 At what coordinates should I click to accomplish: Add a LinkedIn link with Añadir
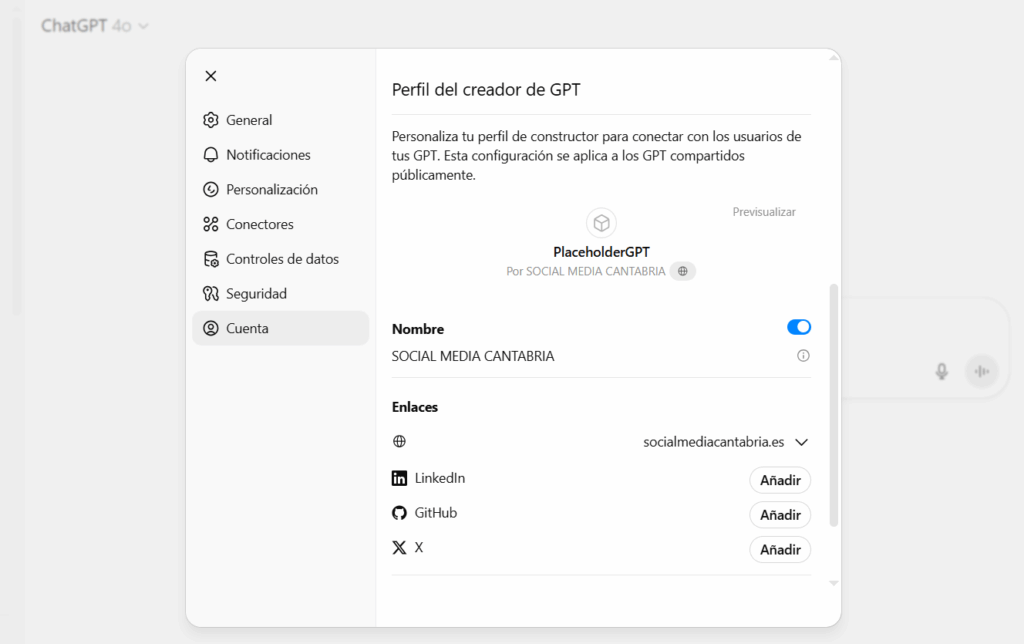(780, 480)
